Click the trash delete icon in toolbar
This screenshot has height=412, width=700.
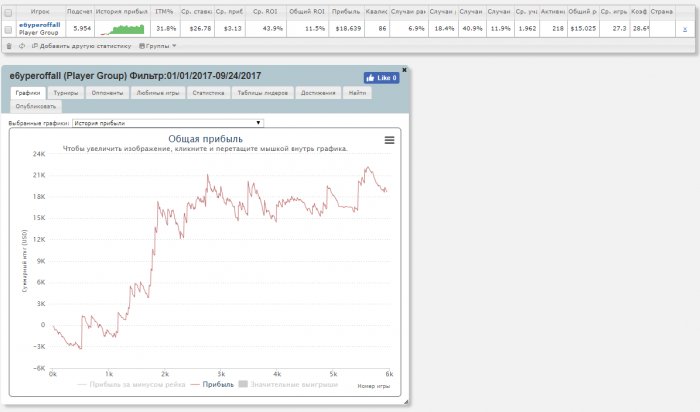(9, 46)
